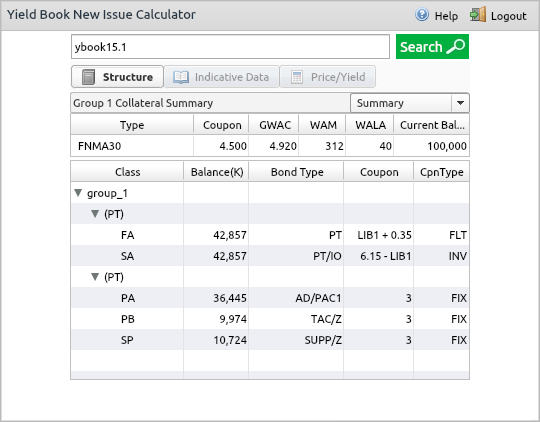The image size is (540, 422).
Task: Open the Price/Yield tab
Action: click(x=328, y=77)
